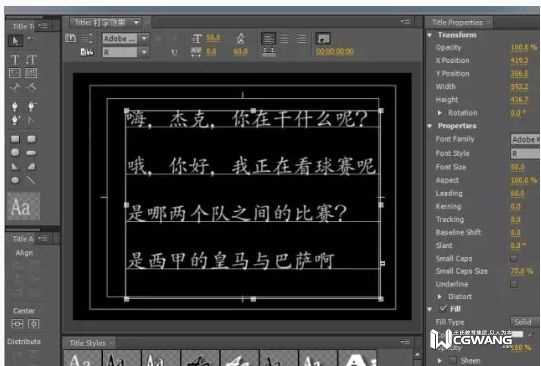Open the title designer panel menu
The image size is (541, 366).
pos(406,21)
